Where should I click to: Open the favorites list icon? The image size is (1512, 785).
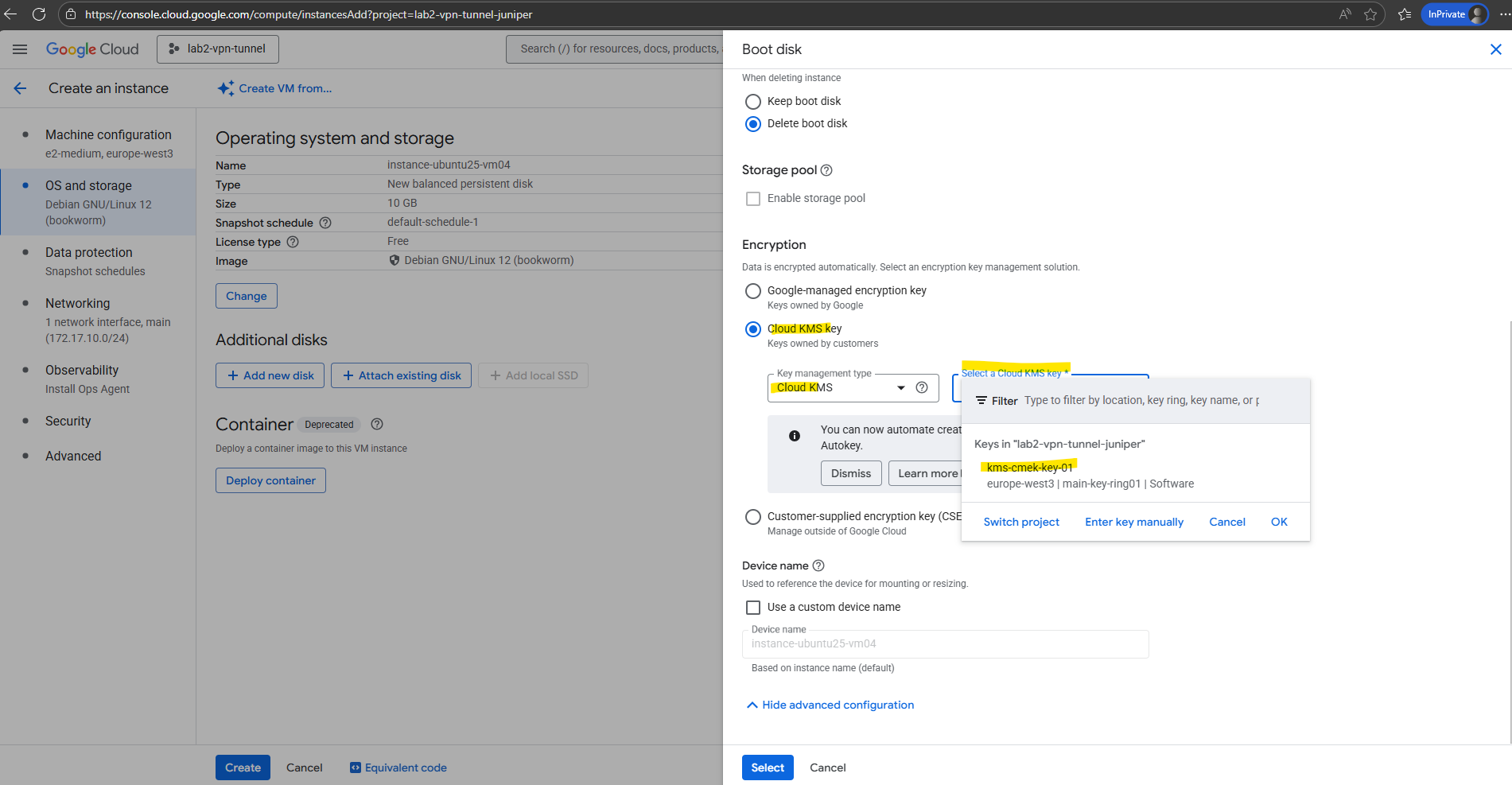click(1405, 14)
